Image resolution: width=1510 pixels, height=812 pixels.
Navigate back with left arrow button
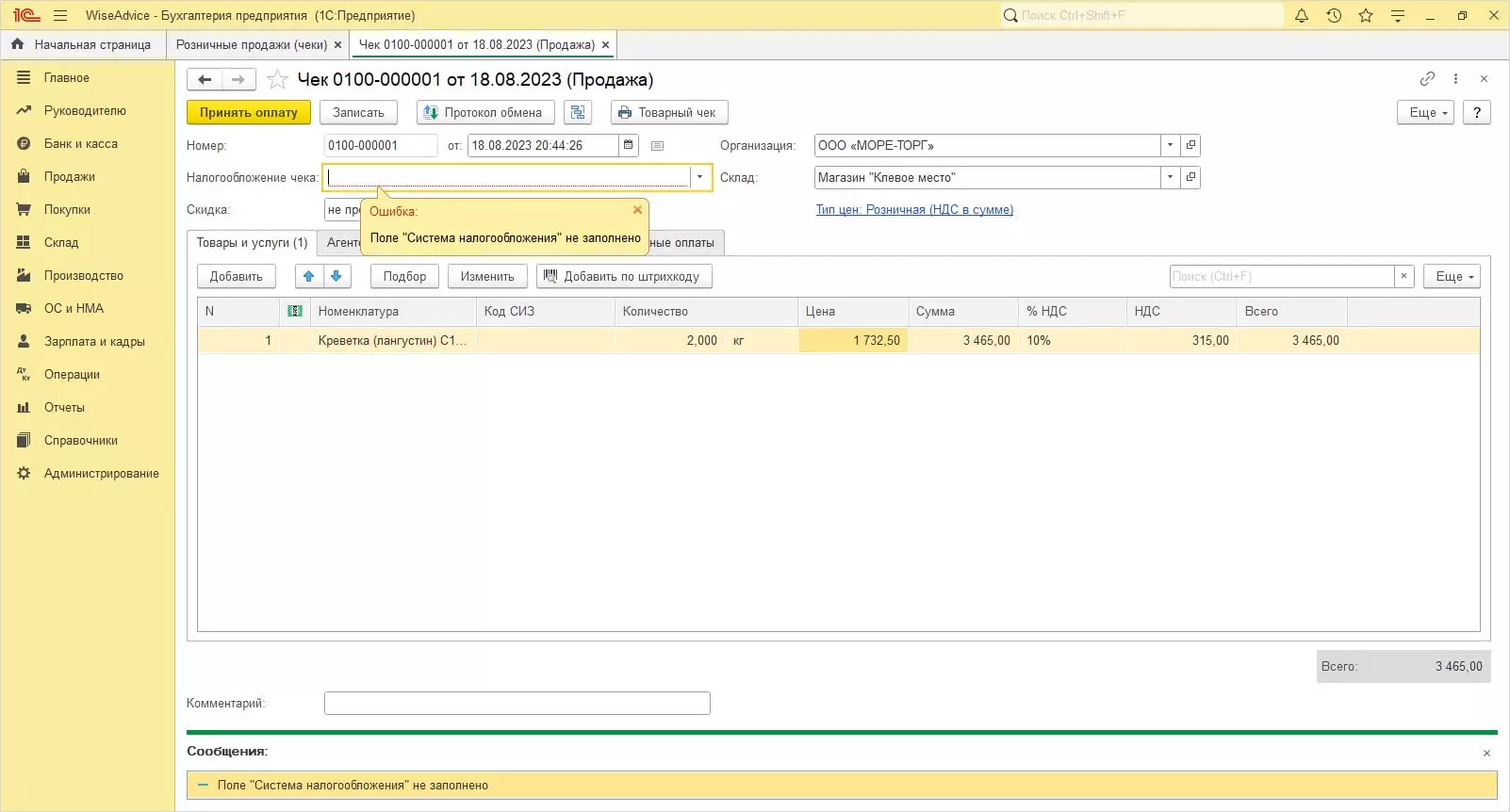pyautogui.click(x=205, y=80)
